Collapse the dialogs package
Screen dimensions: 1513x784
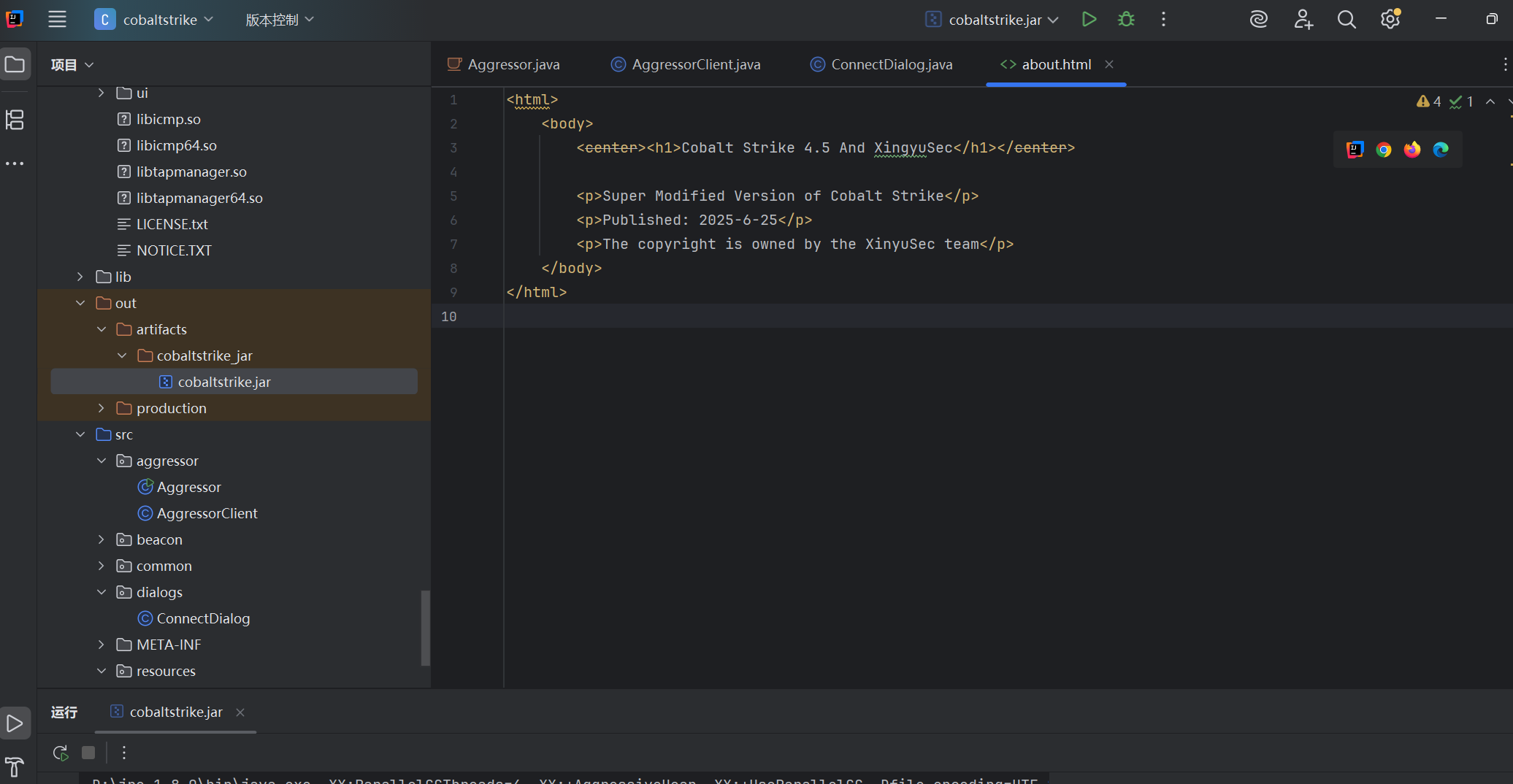tap(101, 592)
